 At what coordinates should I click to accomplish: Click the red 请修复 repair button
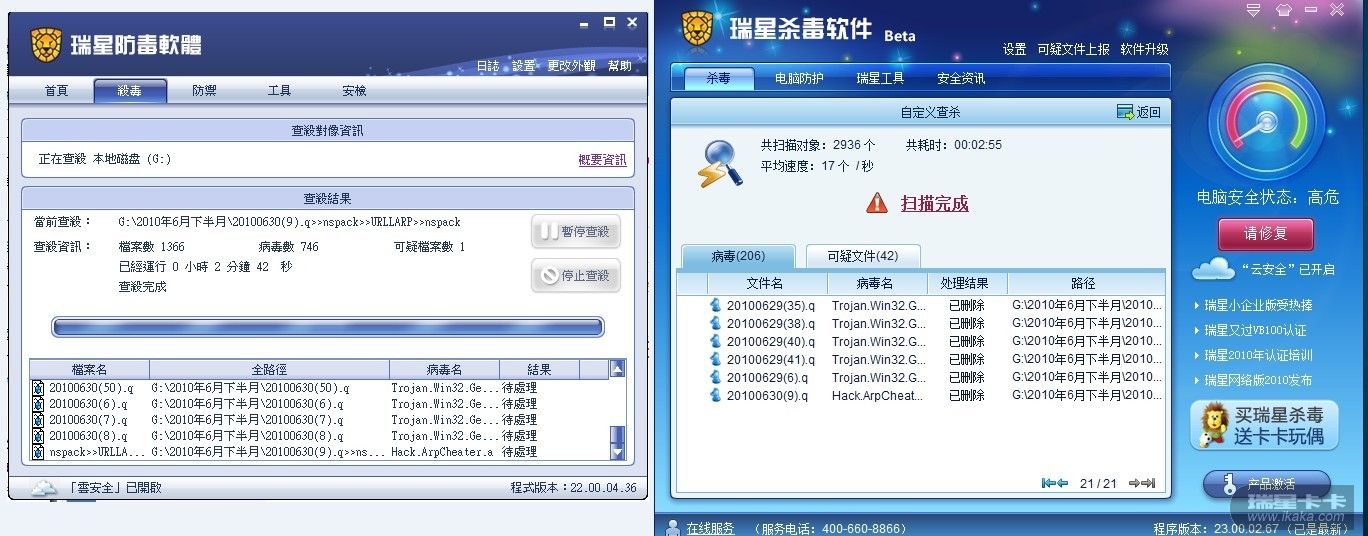click(x=1265, y=235)
